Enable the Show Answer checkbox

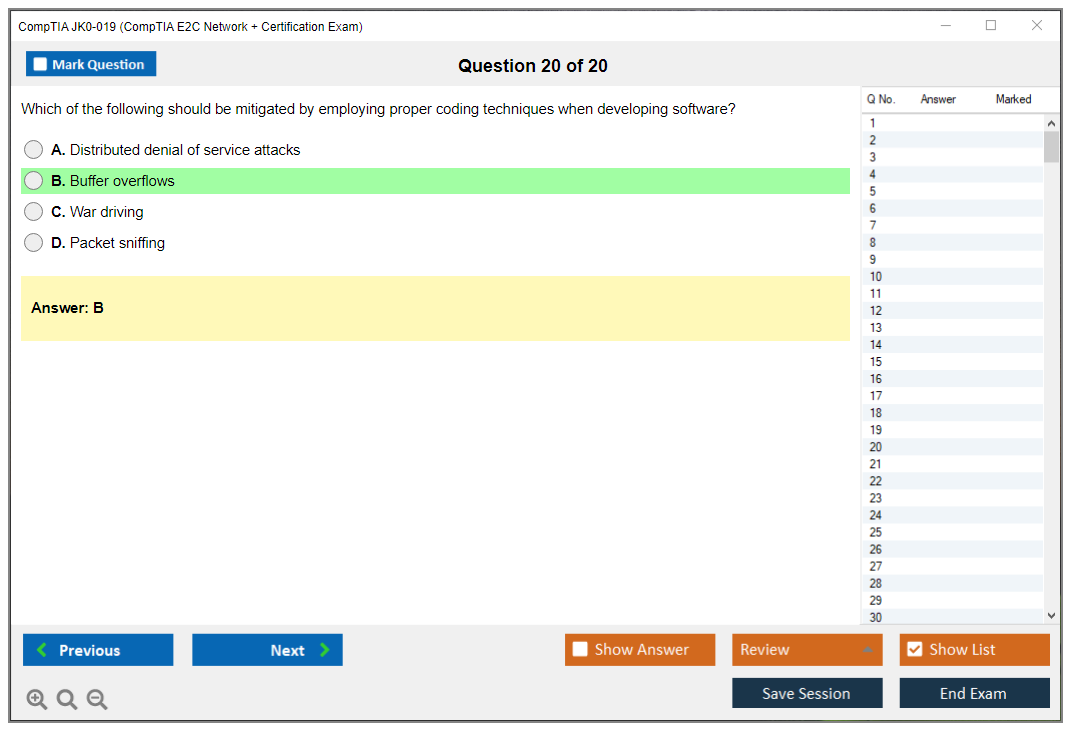pyautogui.click(x=580, y=650)
